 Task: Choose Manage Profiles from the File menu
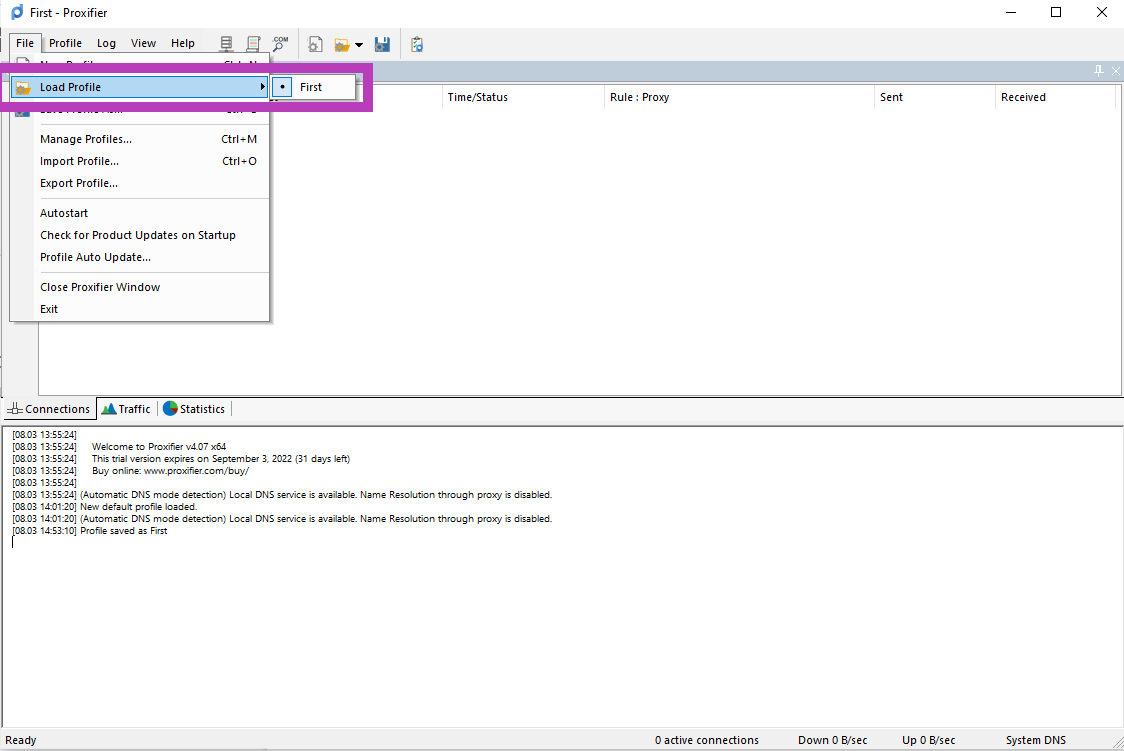(86, 139)
